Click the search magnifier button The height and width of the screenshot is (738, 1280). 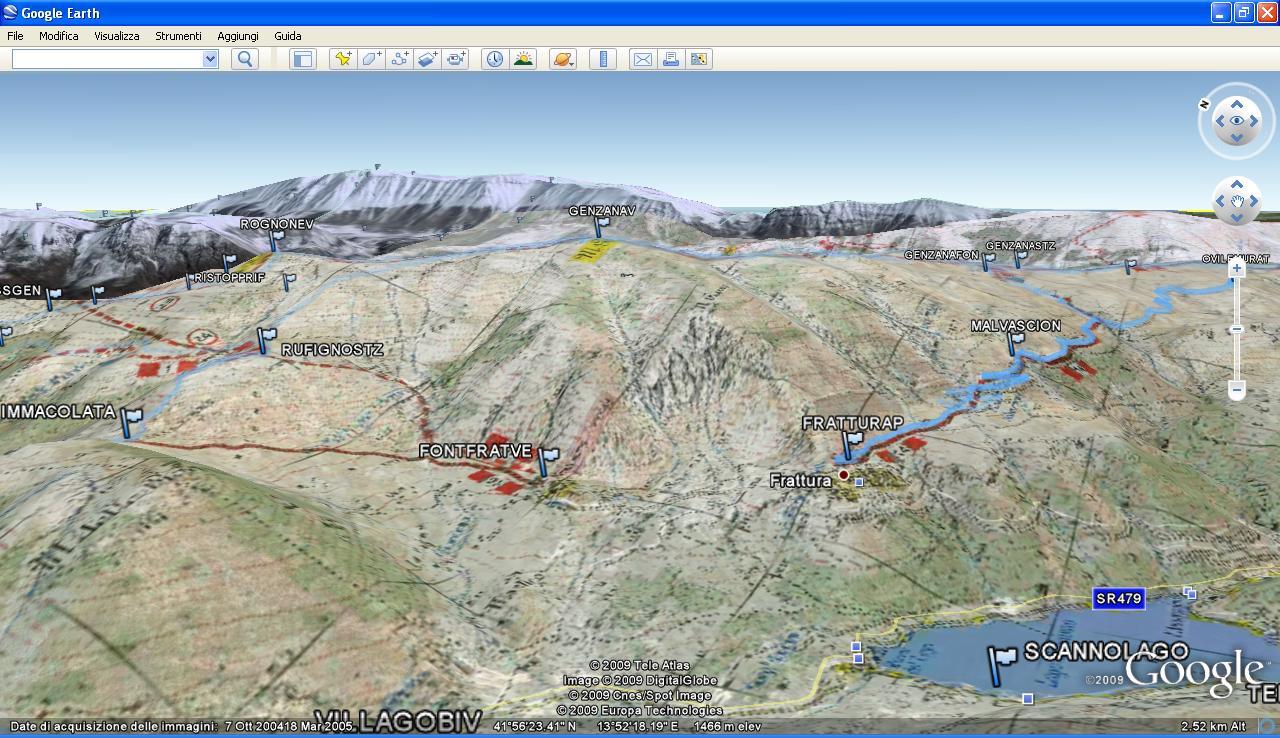click(245, 59)
